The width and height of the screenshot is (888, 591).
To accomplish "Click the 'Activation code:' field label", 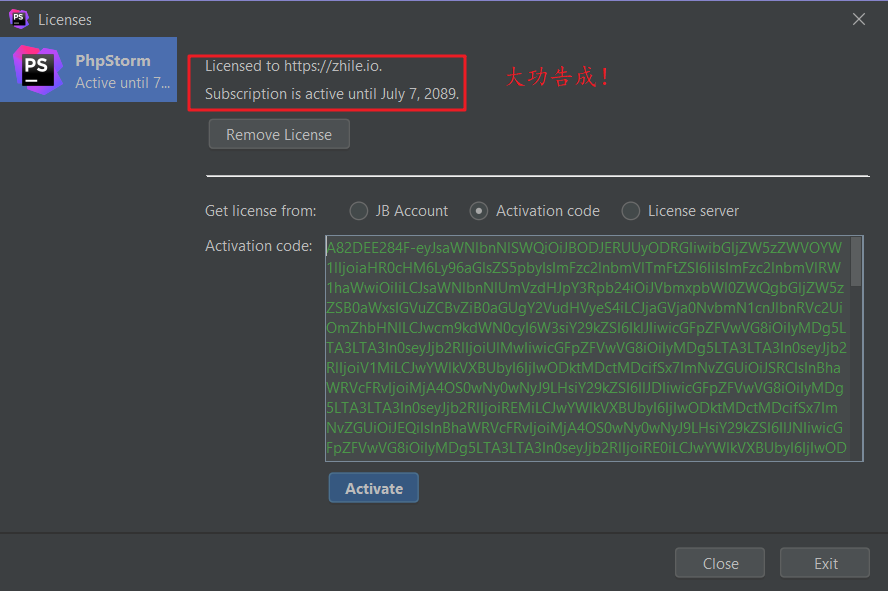I will (x=258, y=246).
